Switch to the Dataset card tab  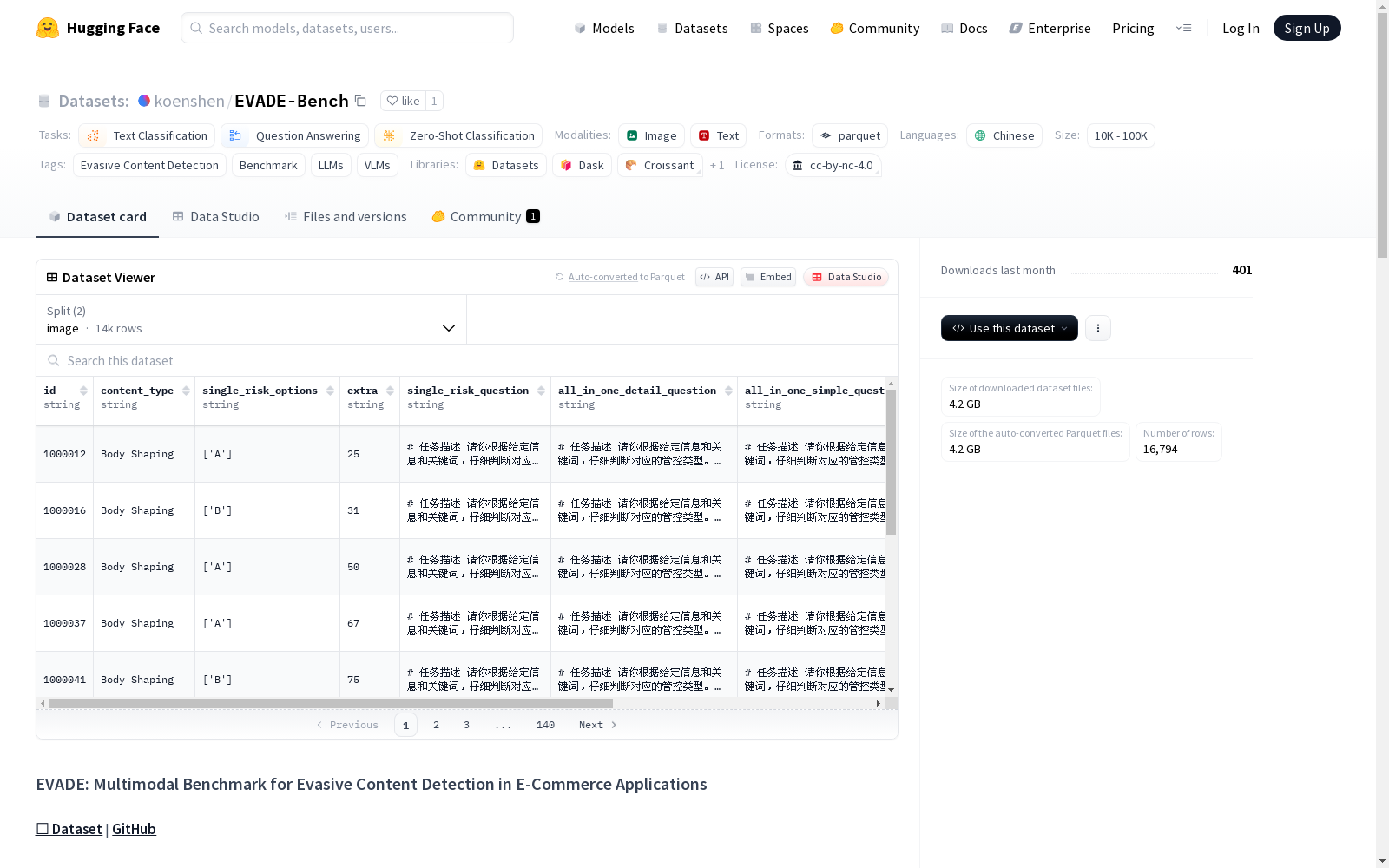coord(97,217)
